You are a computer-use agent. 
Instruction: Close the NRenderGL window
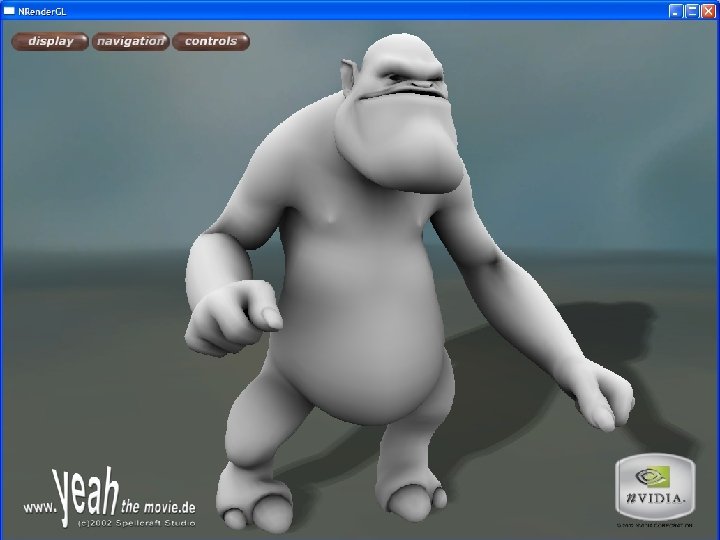708,11
